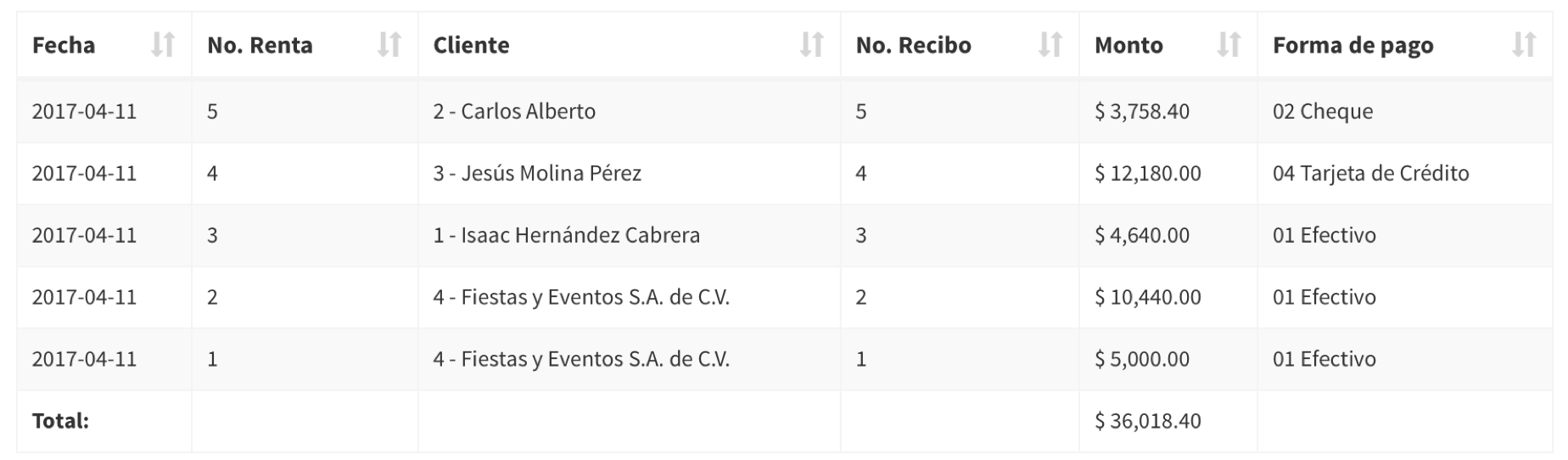
Task: Click Fiestas y Eventos row with receipt 2
Action: point(785,297)
